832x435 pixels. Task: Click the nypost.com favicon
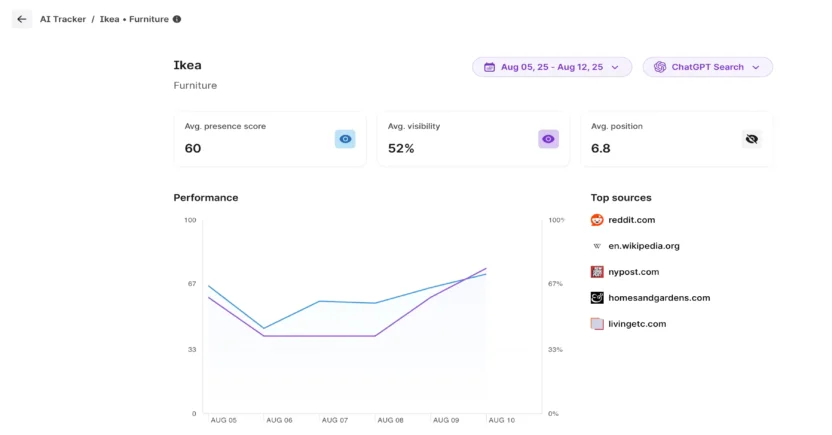(597, 272)
